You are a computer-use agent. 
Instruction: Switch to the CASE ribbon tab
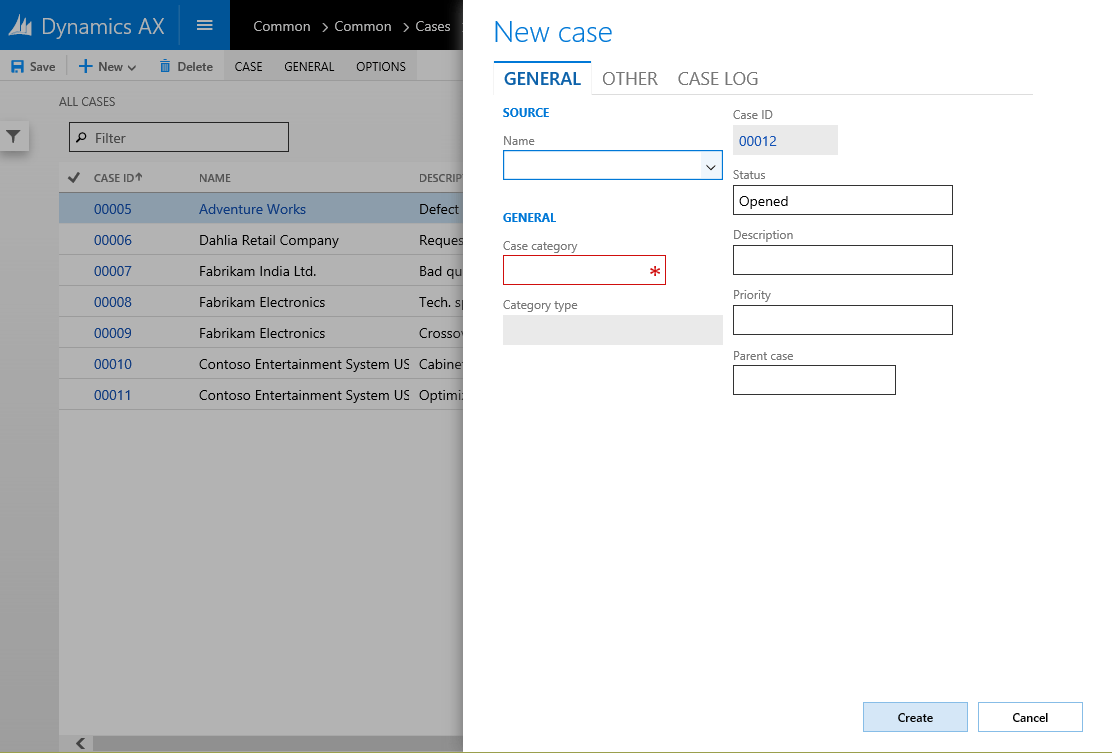248,66
